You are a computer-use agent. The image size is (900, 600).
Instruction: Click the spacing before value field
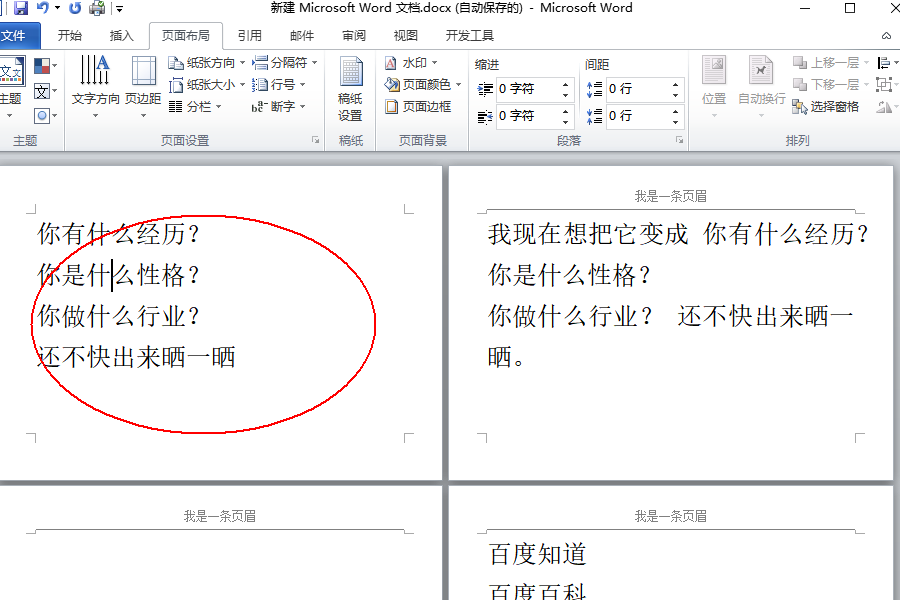coord(637,89)
